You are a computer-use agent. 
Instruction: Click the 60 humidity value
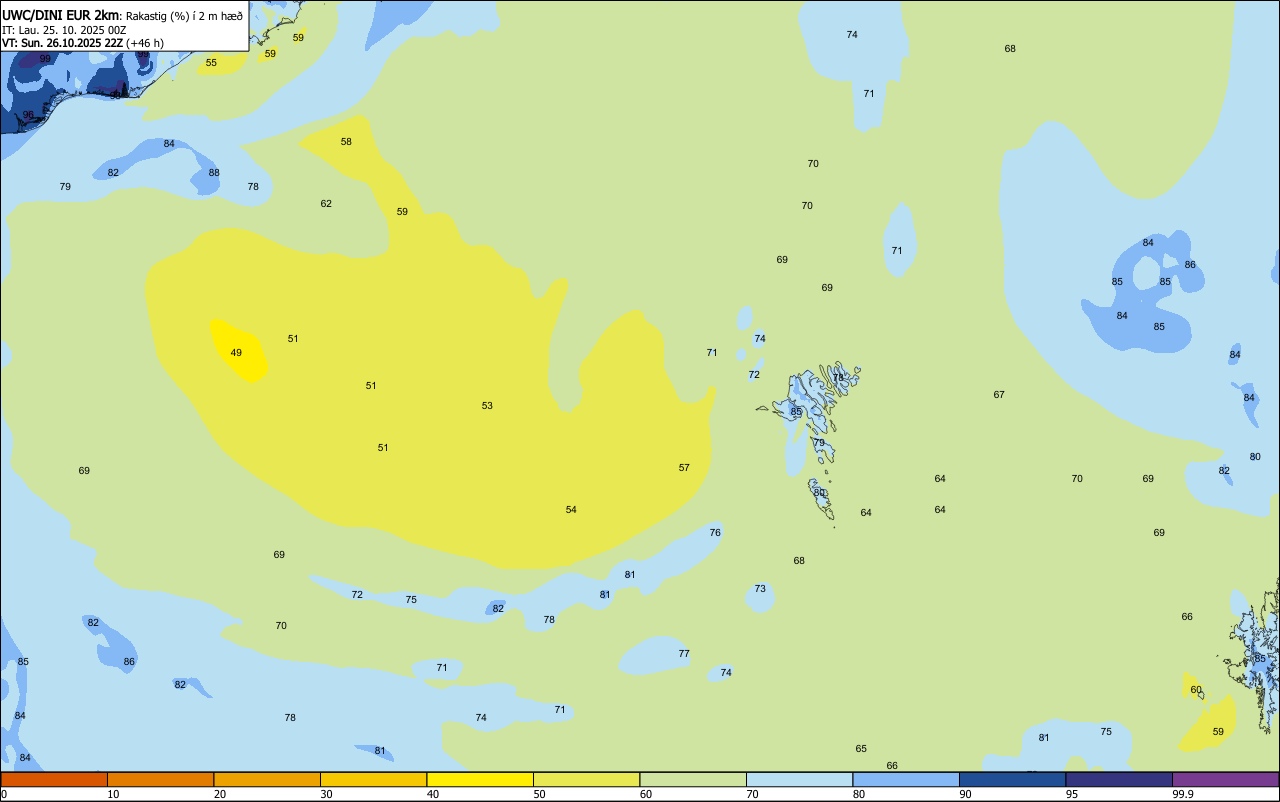[x=1196, y=690]
